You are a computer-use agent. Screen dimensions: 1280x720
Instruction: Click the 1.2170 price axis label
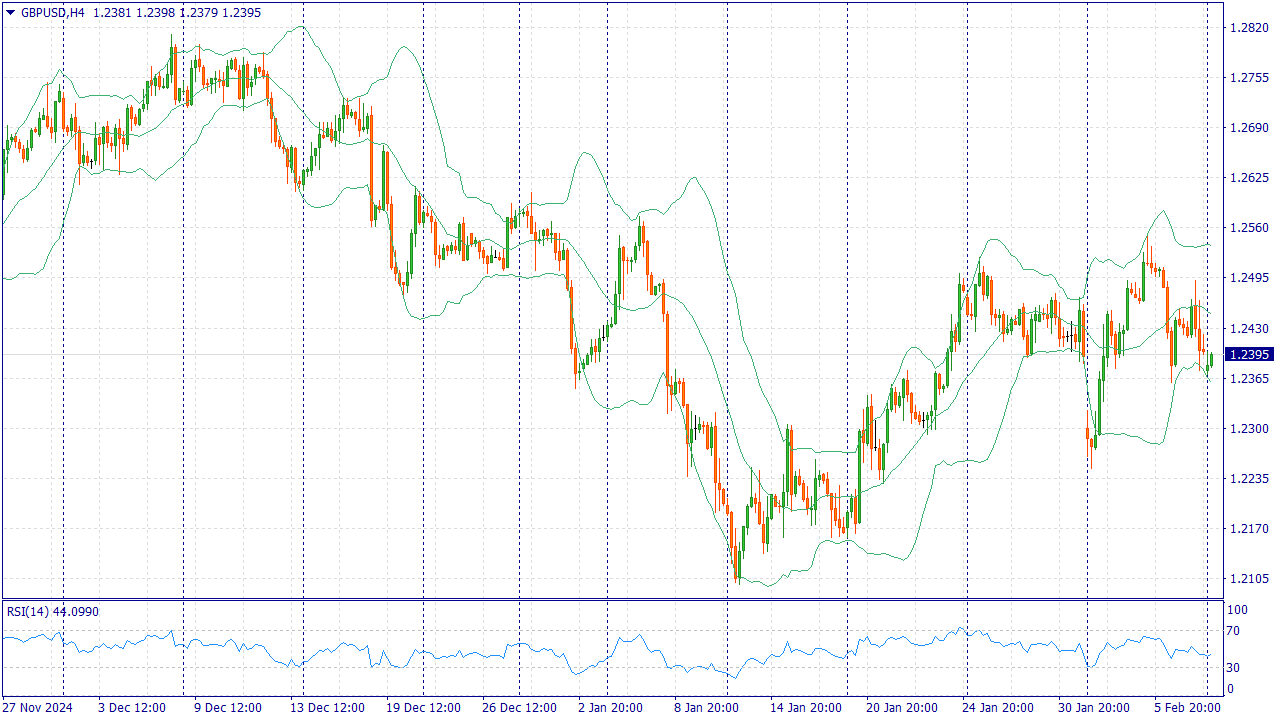[x=1249, y=529]
